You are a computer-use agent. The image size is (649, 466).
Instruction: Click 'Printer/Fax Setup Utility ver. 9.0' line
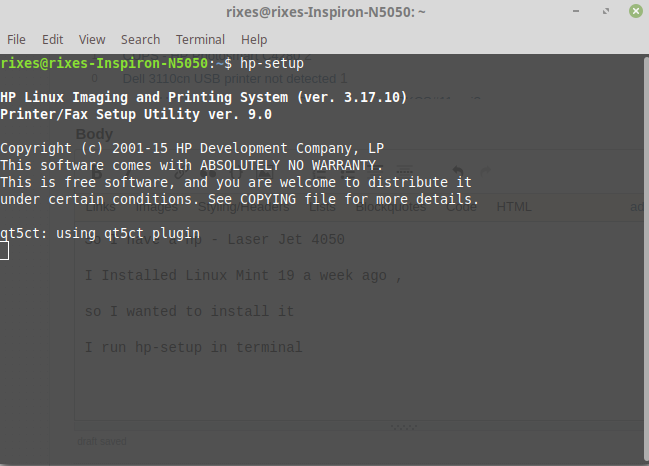coord(136,114)
